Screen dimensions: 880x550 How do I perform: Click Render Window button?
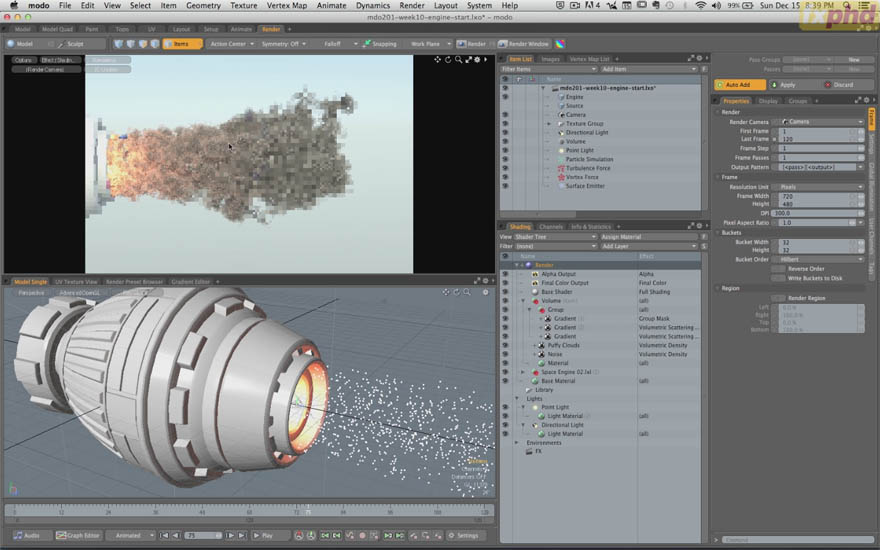(x=523, y=44)
